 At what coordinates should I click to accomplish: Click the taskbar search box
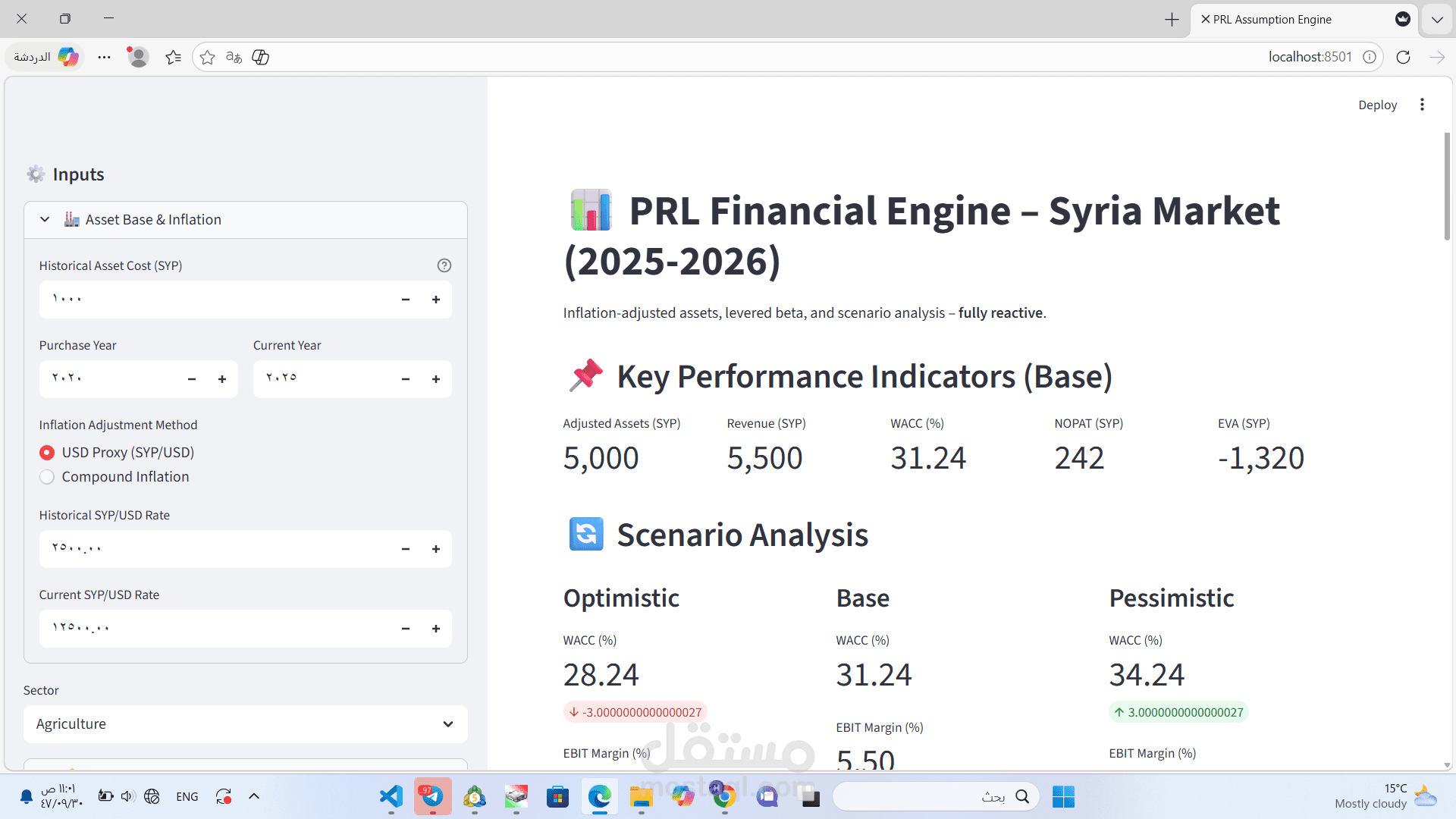click(936, 796)
